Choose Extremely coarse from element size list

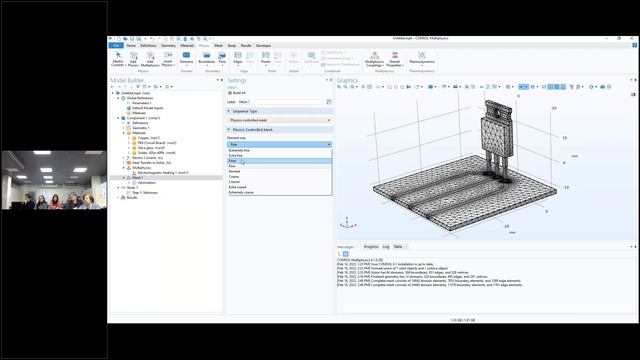click(x=280, y=192)
